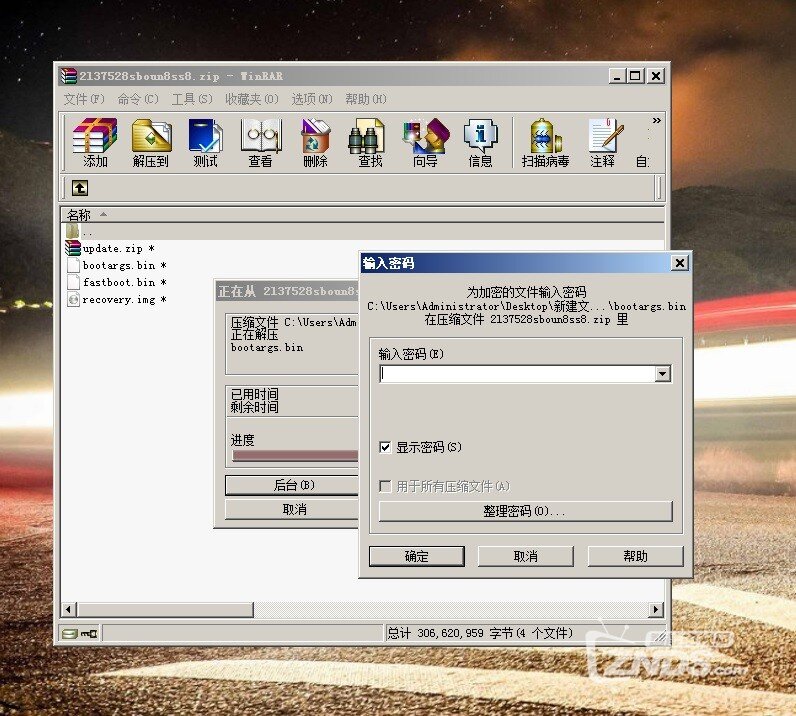
Task: Click the Add (添加) toolbar icon
Action: [95, 142]
